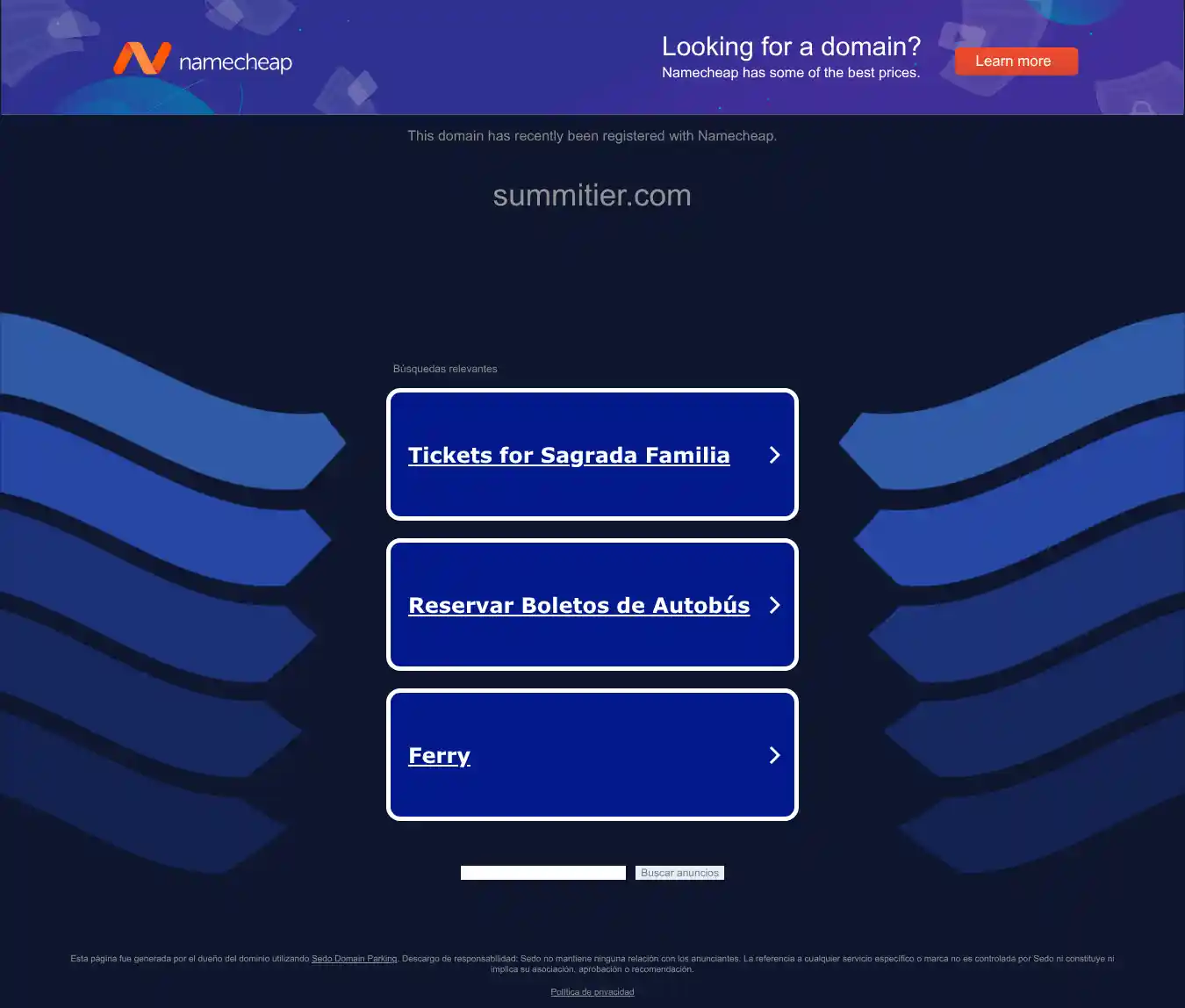Viewport: 1185px width, 1008px height.
Task: Open the Política de privacidad link
Action: [x=592, y=992]
